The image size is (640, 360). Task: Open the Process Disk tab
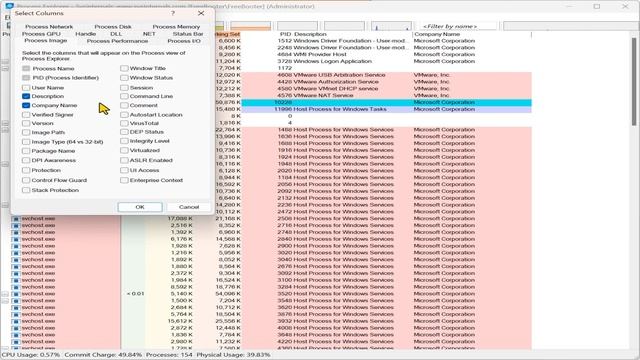[113, 27]
